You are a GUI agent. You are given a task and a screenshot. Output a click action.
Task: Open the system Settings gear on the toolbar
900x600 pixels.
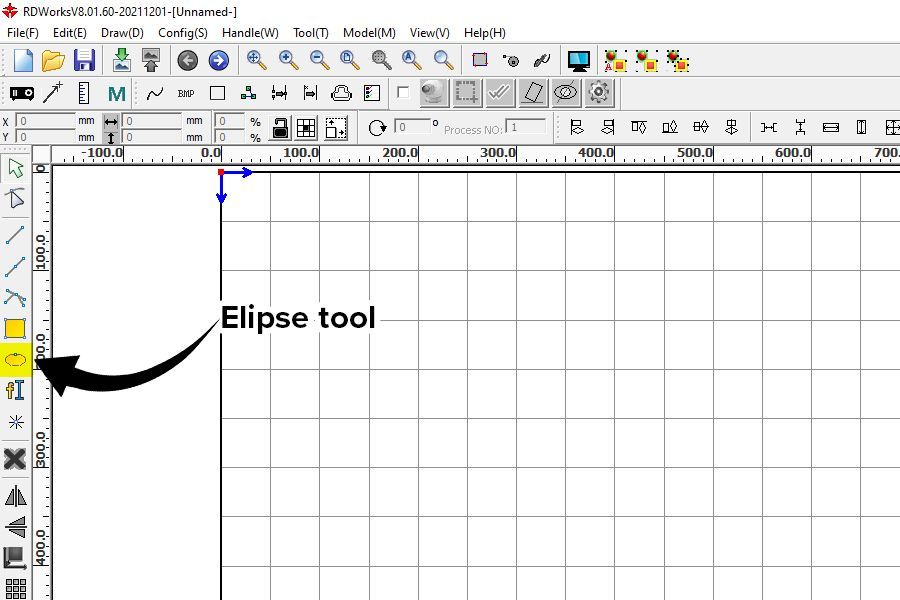[x=598, y=92]
